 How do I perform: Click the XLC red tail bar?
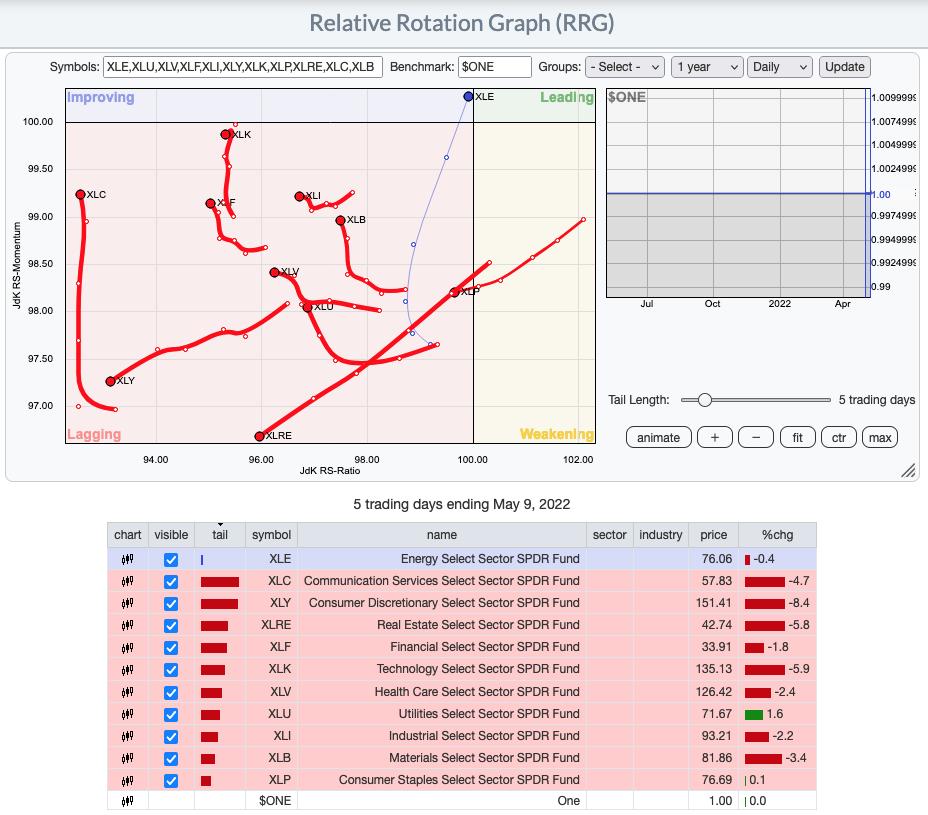point(220,582)
